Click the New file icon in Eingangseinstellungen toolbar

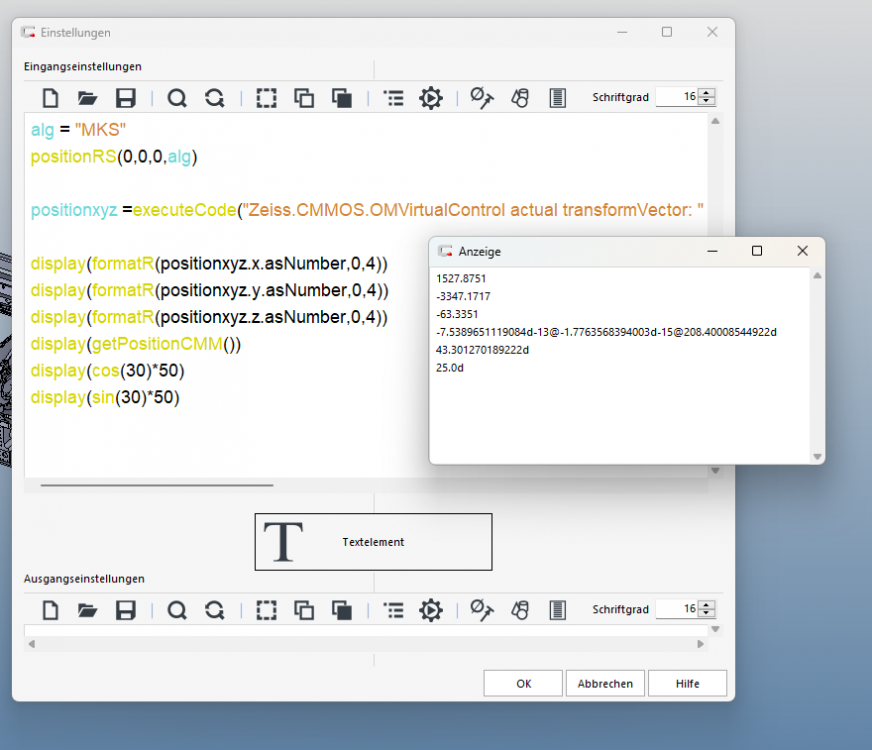(x=50, y=98)
